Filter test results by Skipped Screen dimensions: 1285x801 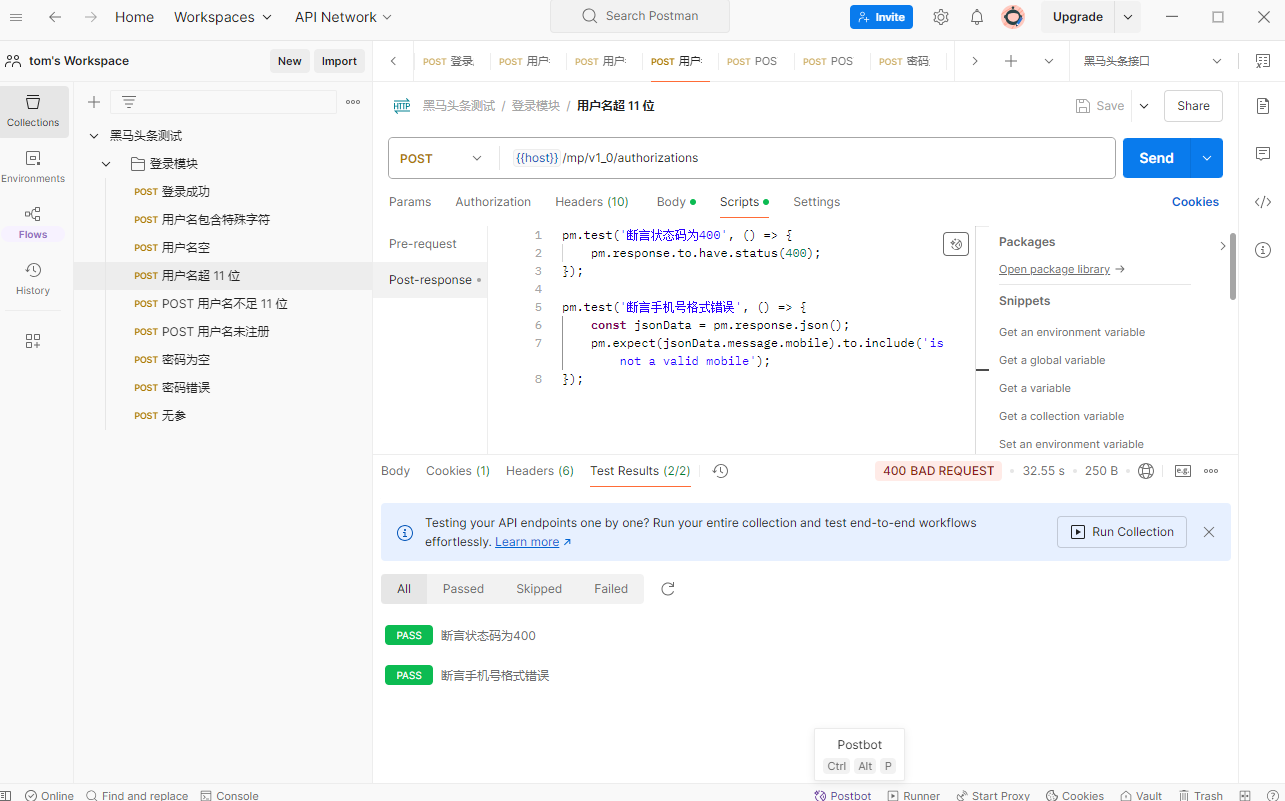tap(539, 589)
